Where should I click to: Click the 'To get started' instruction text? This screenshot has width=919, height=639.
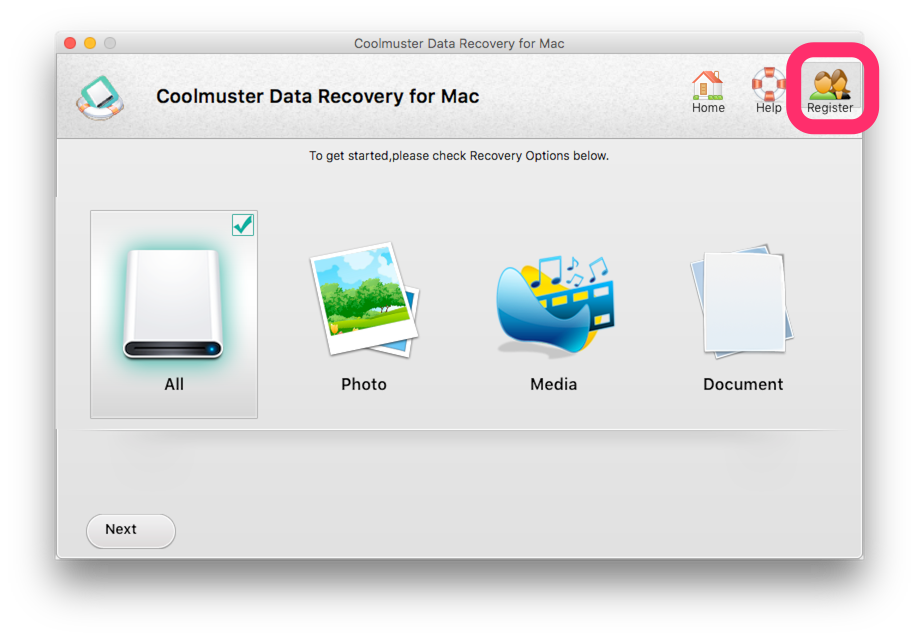coord(459,156)
